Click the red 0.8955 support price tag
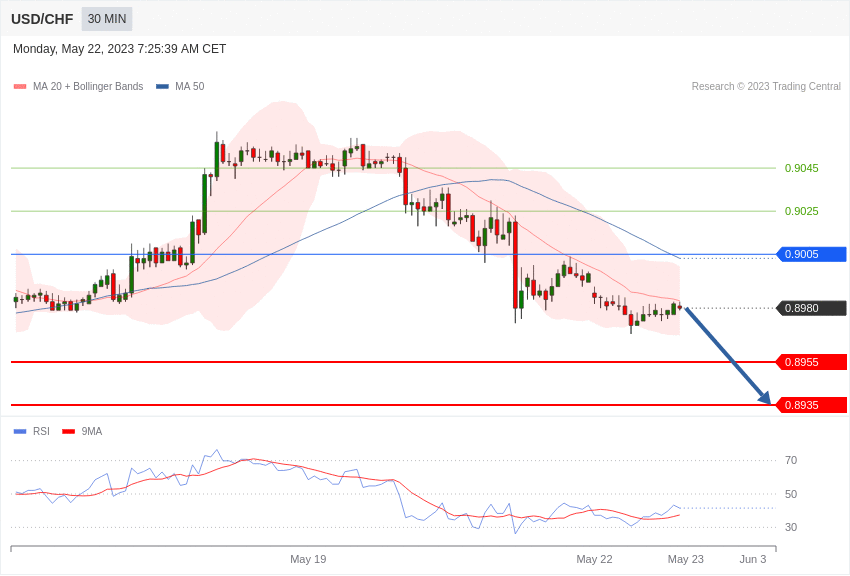850x576 pixels. coord(812,362)
